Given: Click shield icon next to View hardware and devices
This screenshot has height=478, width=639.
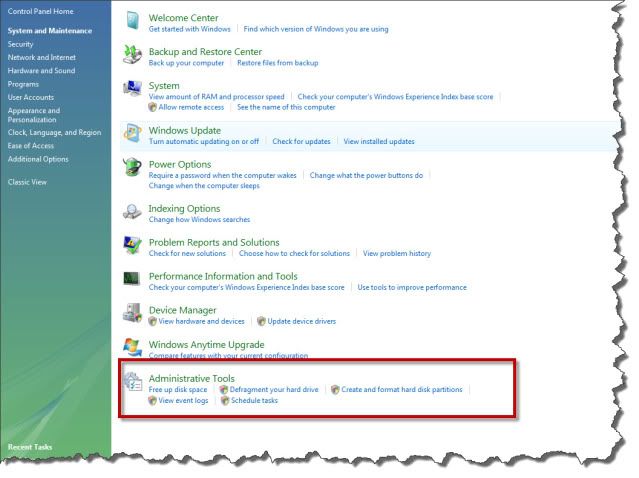Looking at the screenshot, I should (x=152, y=322).
